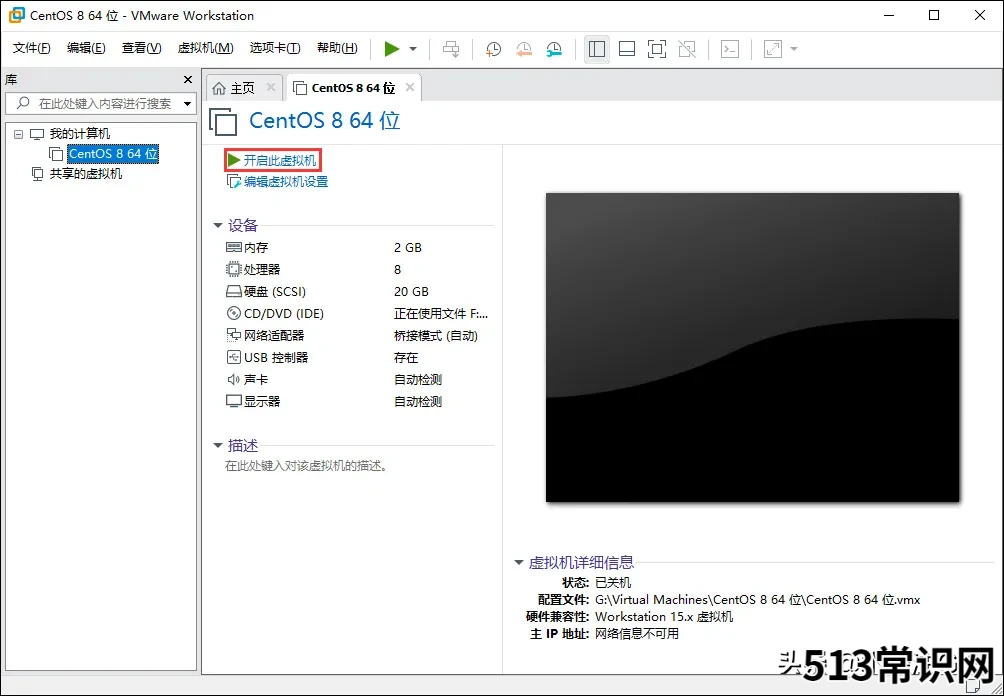The width and height of the screenshot is (1004, 696).
Task: Close the CentOS 8 64 位 tab
Action: (410, 88)
